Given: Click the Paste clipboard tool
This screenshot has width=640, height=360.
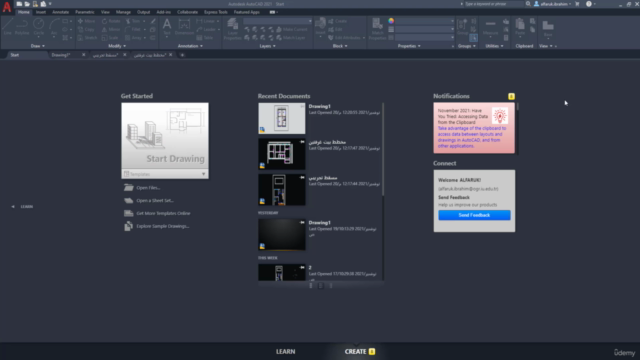Looking at the screenshot, I should pyautogui.click(x=520, y=27).
